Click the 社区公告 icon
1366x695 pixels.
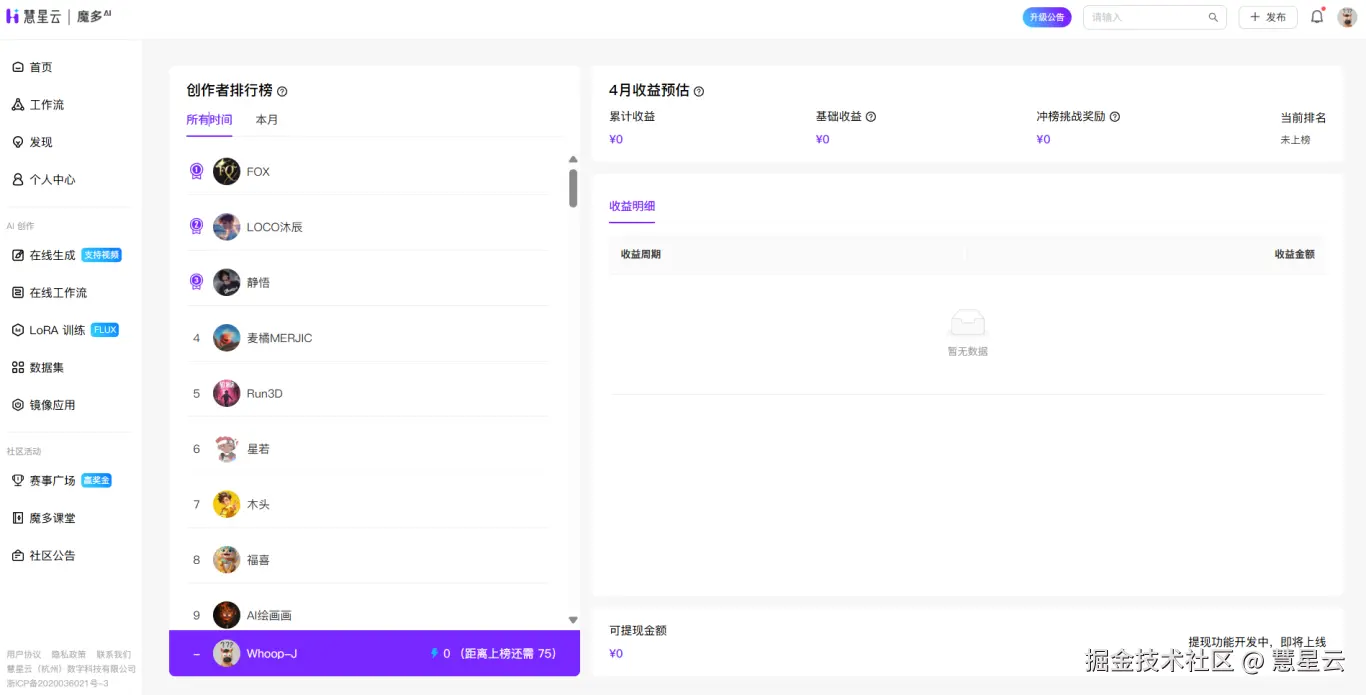pyautogui.click(x=17, y=555)
